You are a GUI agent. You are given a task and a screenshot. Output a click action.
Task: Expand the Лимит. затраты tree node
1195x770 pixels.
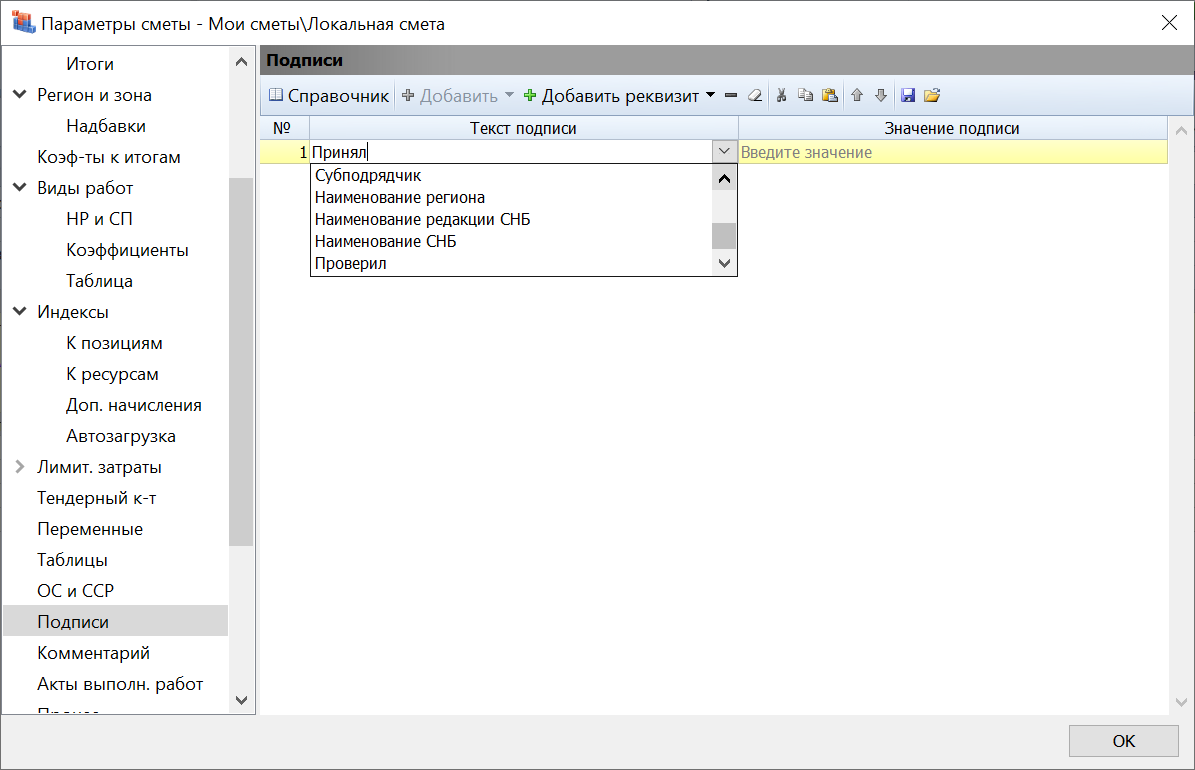pyautogui.click(x=19, y=467)
